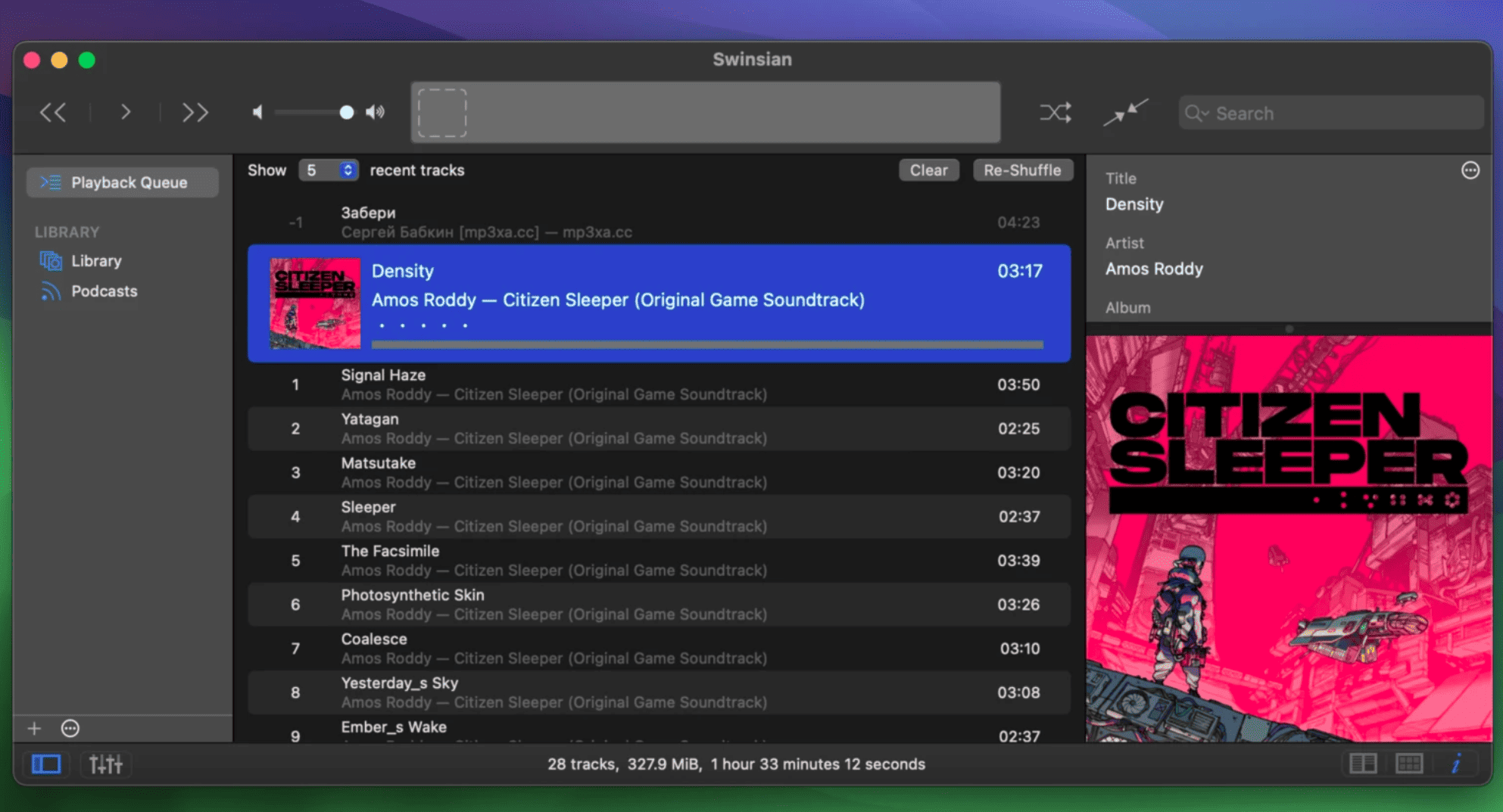1503x812 pixels.
Task: Click 03:17 duration of Density
Action: point(1020,271)
